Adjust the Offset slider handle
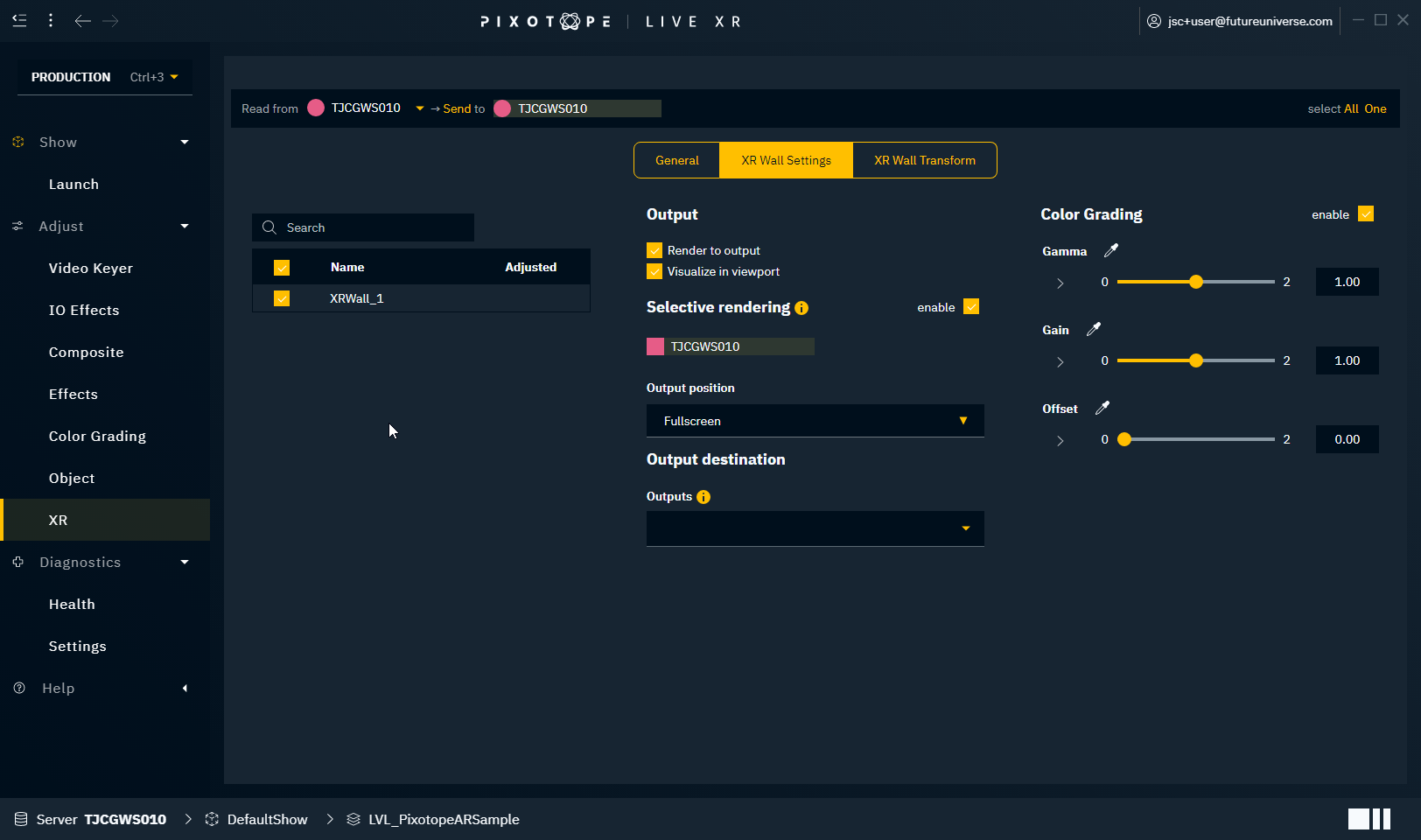This screenshot has height=840, width=1421. coord(1124,439)
